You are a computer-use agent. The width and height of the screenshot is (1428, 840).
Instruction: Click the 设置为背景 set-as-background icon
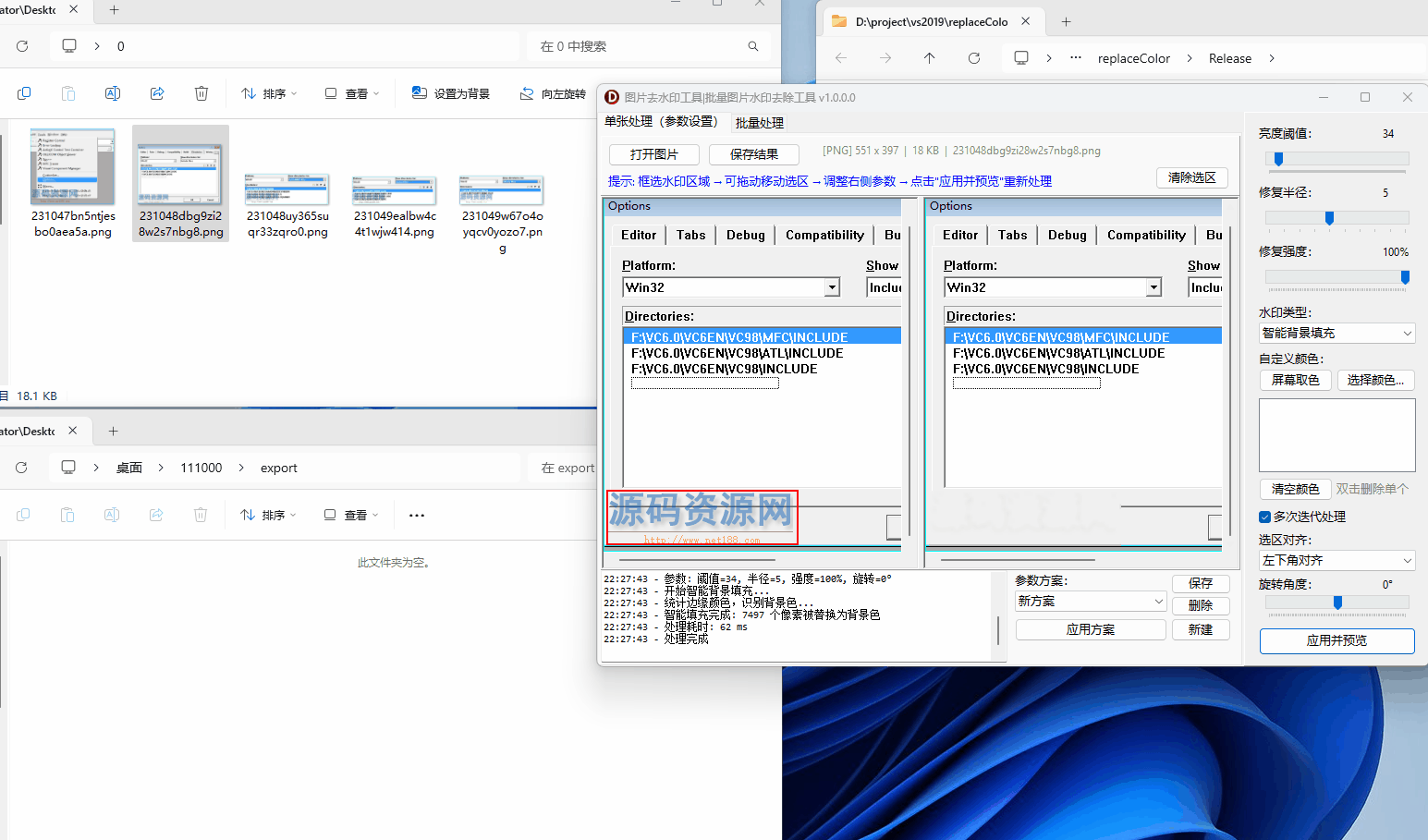pyautogui.click(x=420, y=93)
